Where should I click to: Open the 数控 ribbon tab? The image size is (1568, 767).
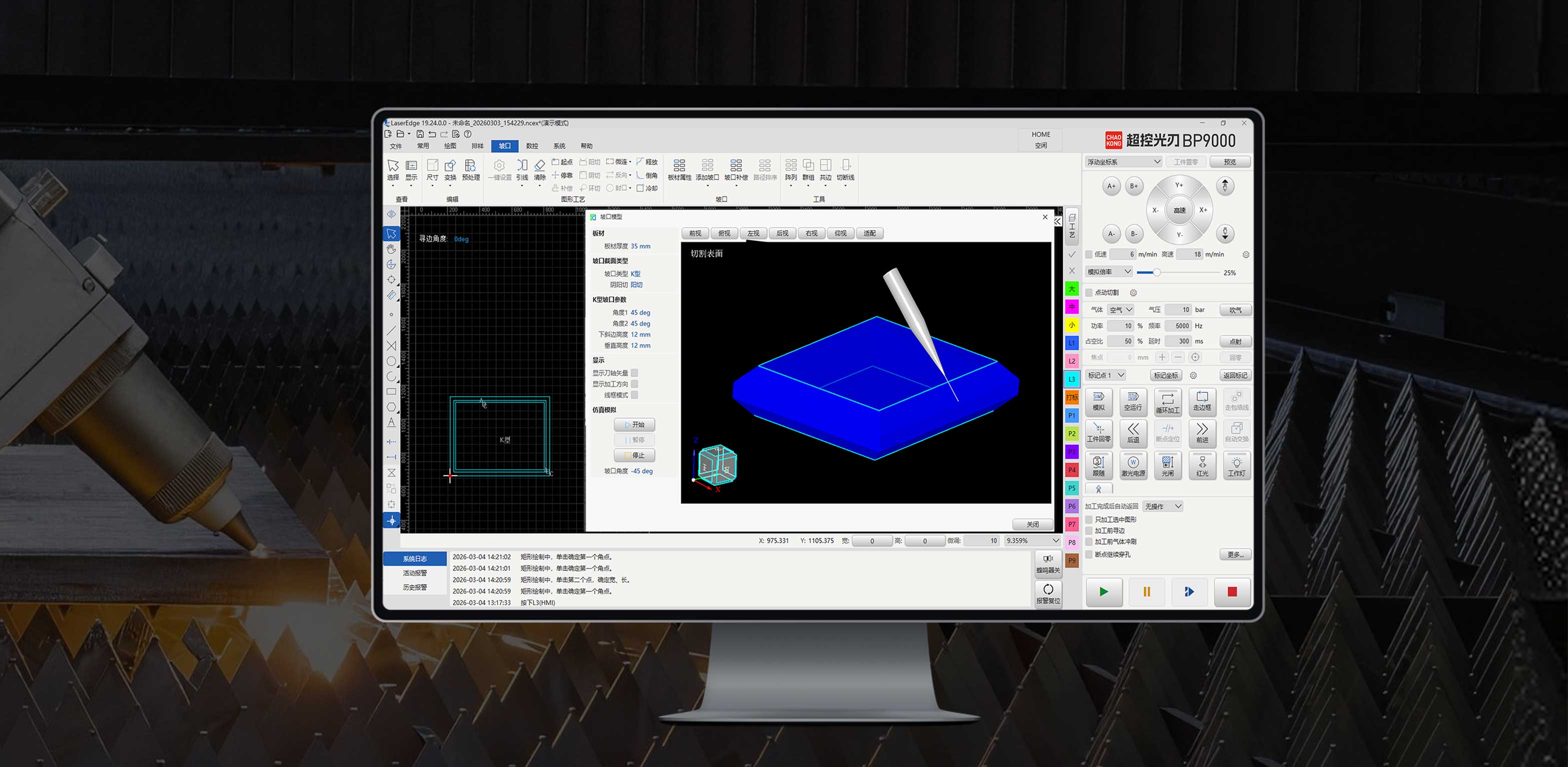tap(532, 146)
